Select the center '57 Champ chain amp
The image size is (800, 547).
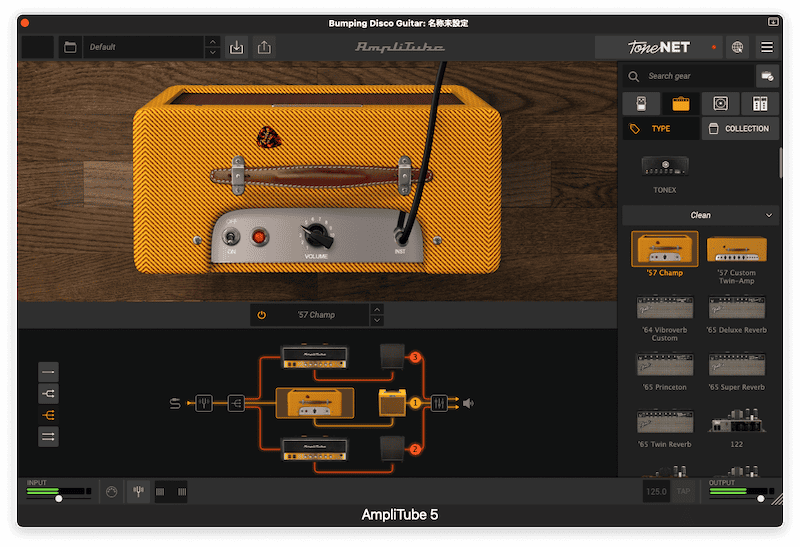click(x=315, y=403)
